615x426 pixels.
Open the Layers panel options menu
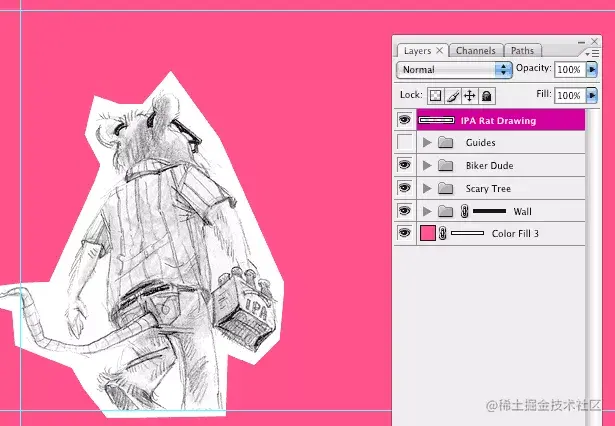coord(592,53)
